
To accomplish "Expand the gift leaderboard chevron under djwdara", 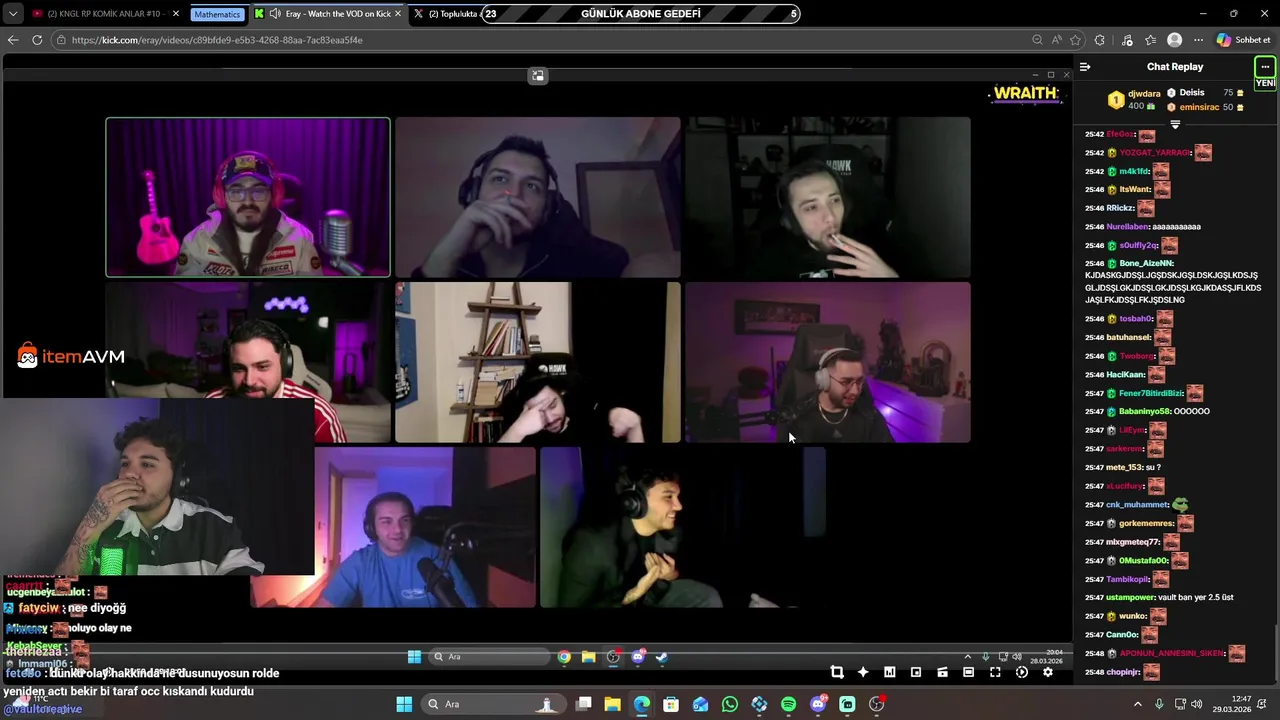I will coord(1175,125).
